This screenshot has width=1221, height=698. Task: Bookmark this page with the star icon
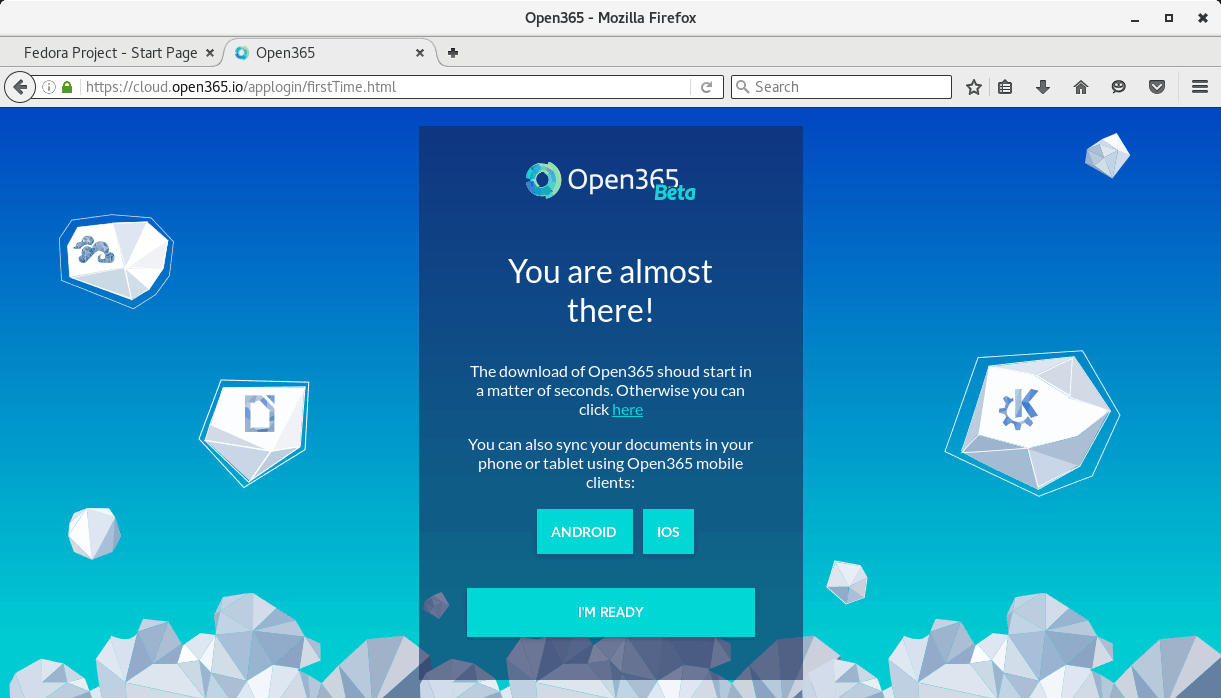[x=974, y=87]
